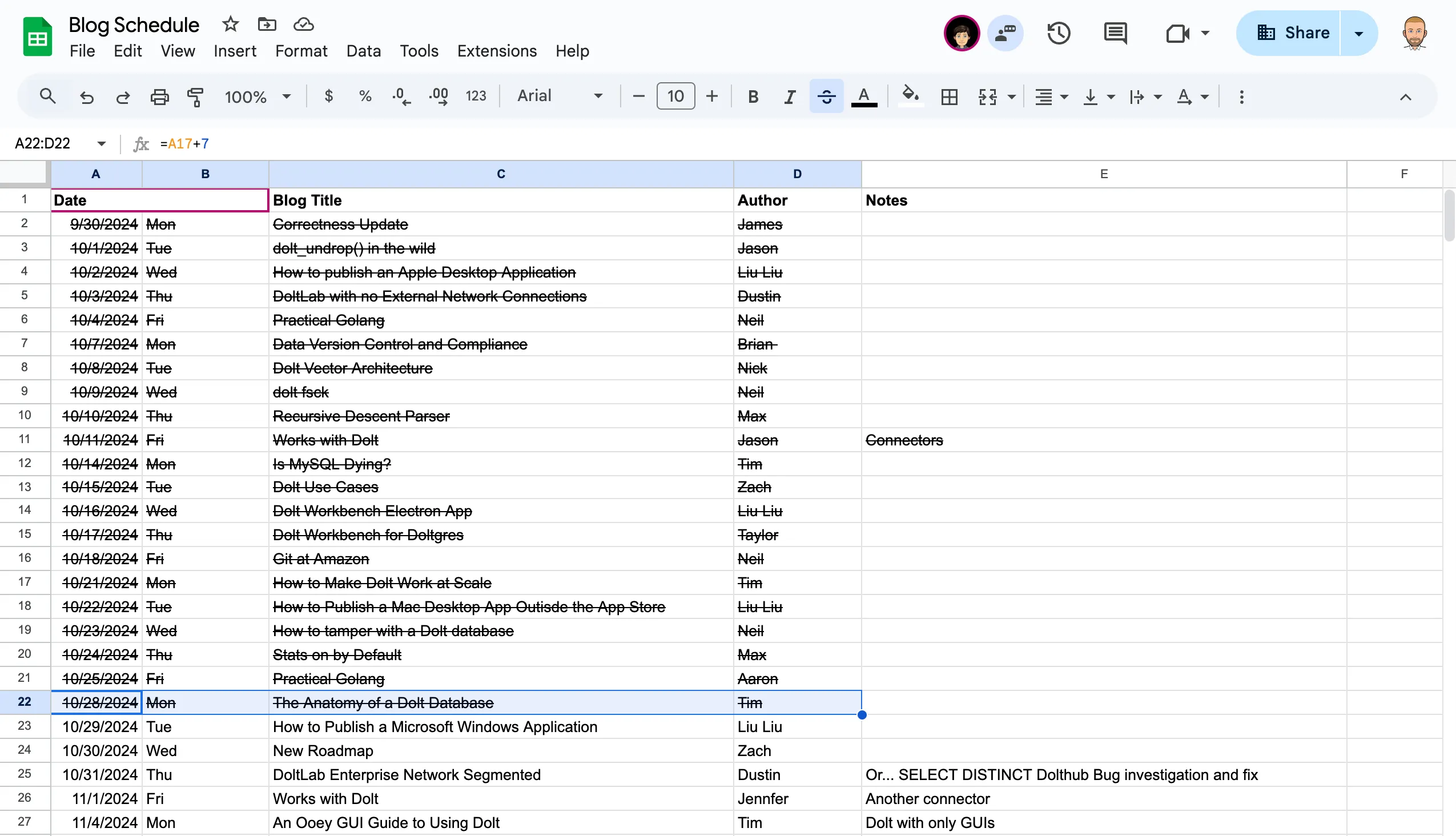Open the borders tool
1456x836 pixels.
click(x=948, y=97)
